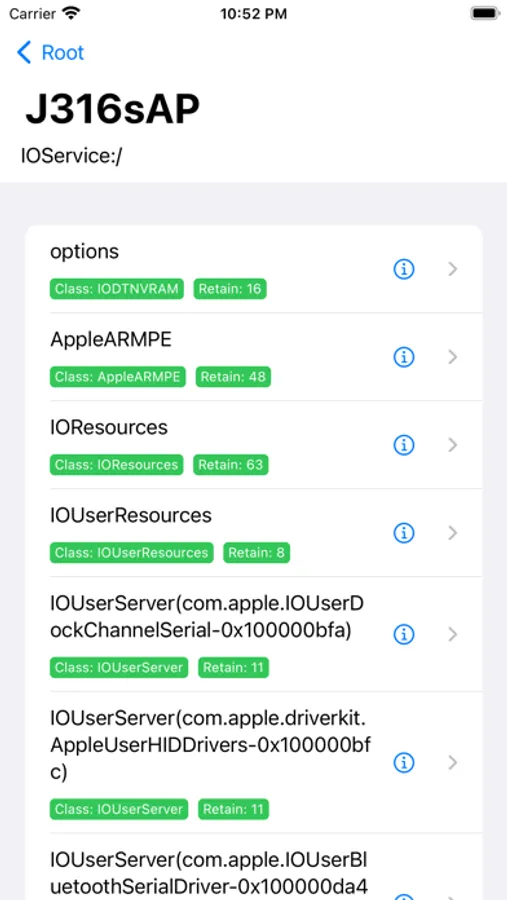Open the options list entry
Image resolution: width=507 pixels, height=900 pixels.
pyautogui.click(x=253, y=269)
